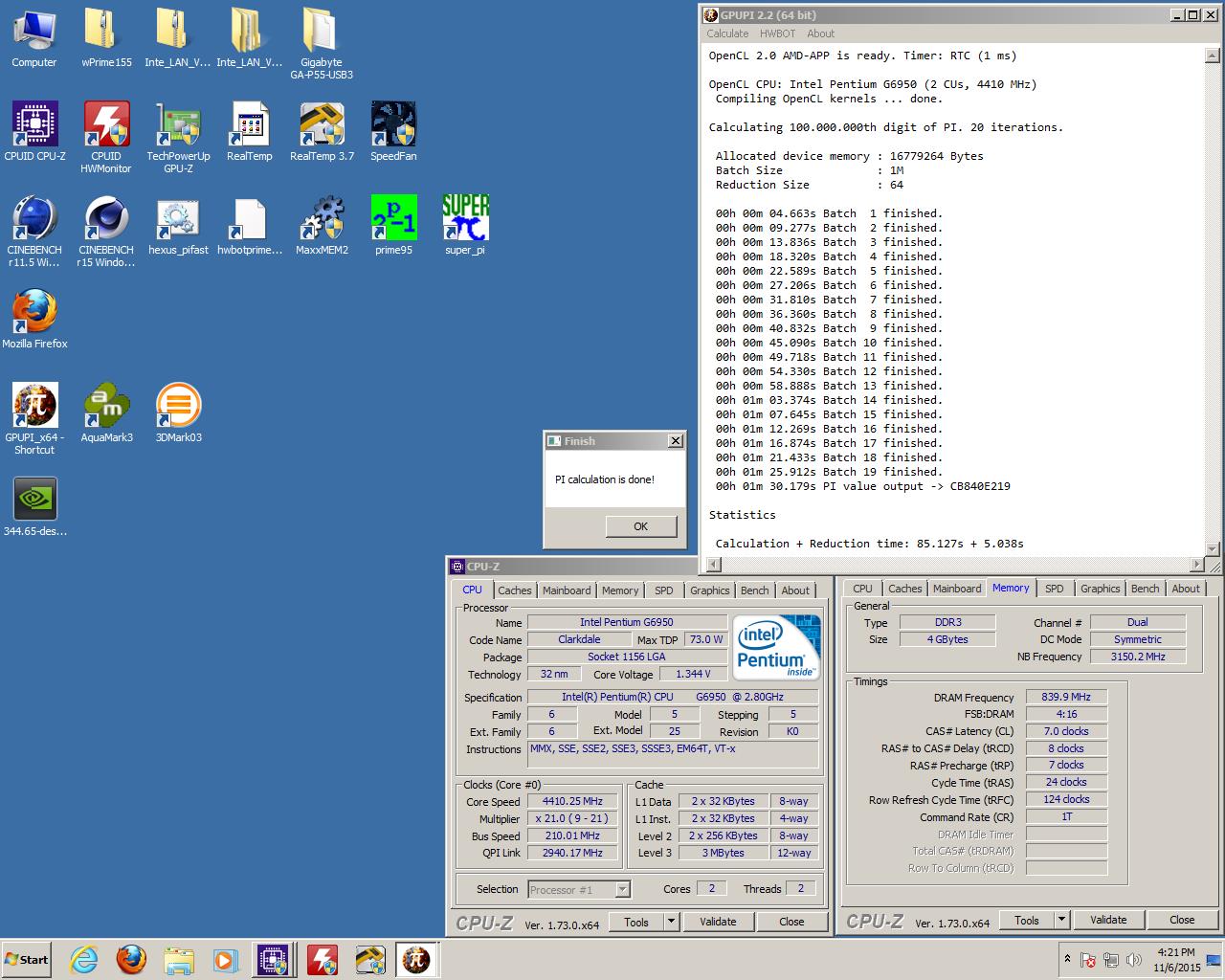Open the SPD tab in right CPU-Z window
The height and width of the screenshot is (980, 1225).
pos(1054,589)
